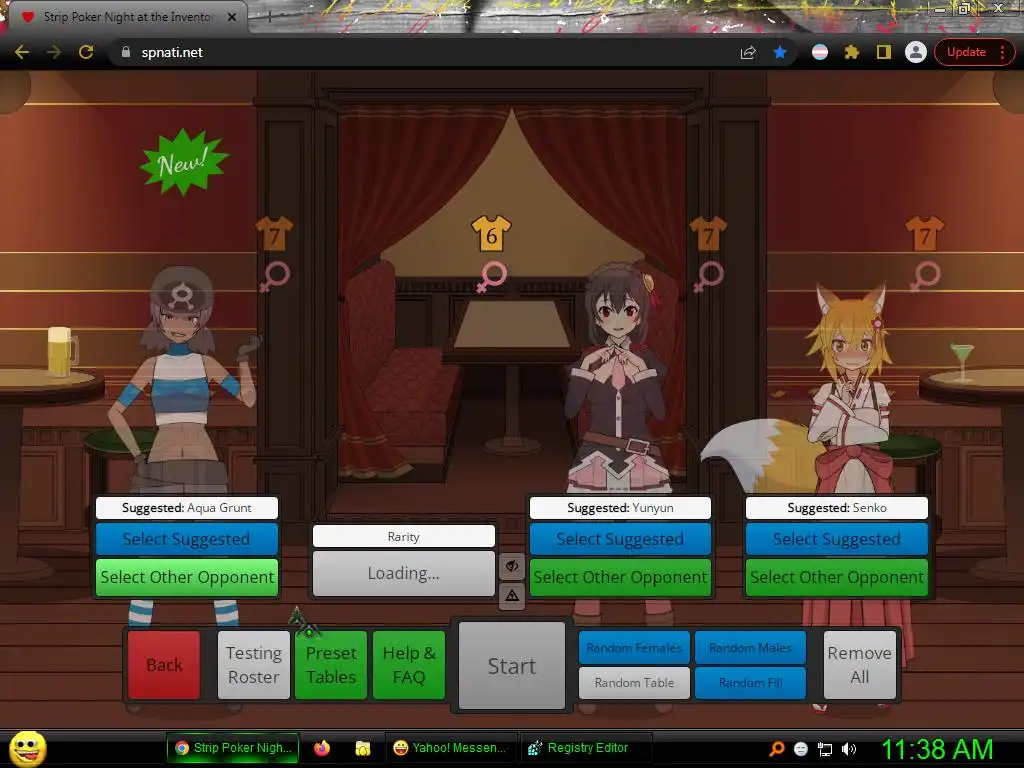Viewport: 1024px width, 768px height.
Task: Select Other Opponent for Aqua Grunt slot
Action: coord(187,577)
